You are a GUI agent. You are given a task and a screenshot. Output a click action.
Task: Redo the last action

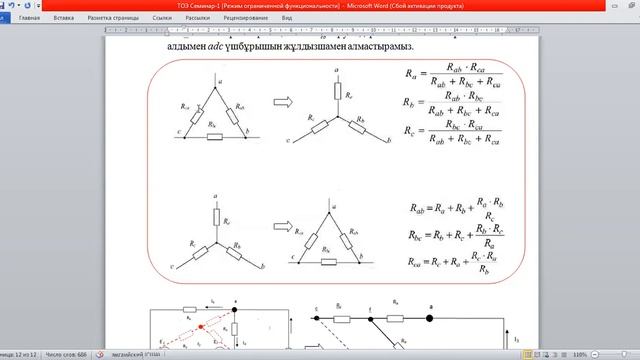[x=27, y=6]
